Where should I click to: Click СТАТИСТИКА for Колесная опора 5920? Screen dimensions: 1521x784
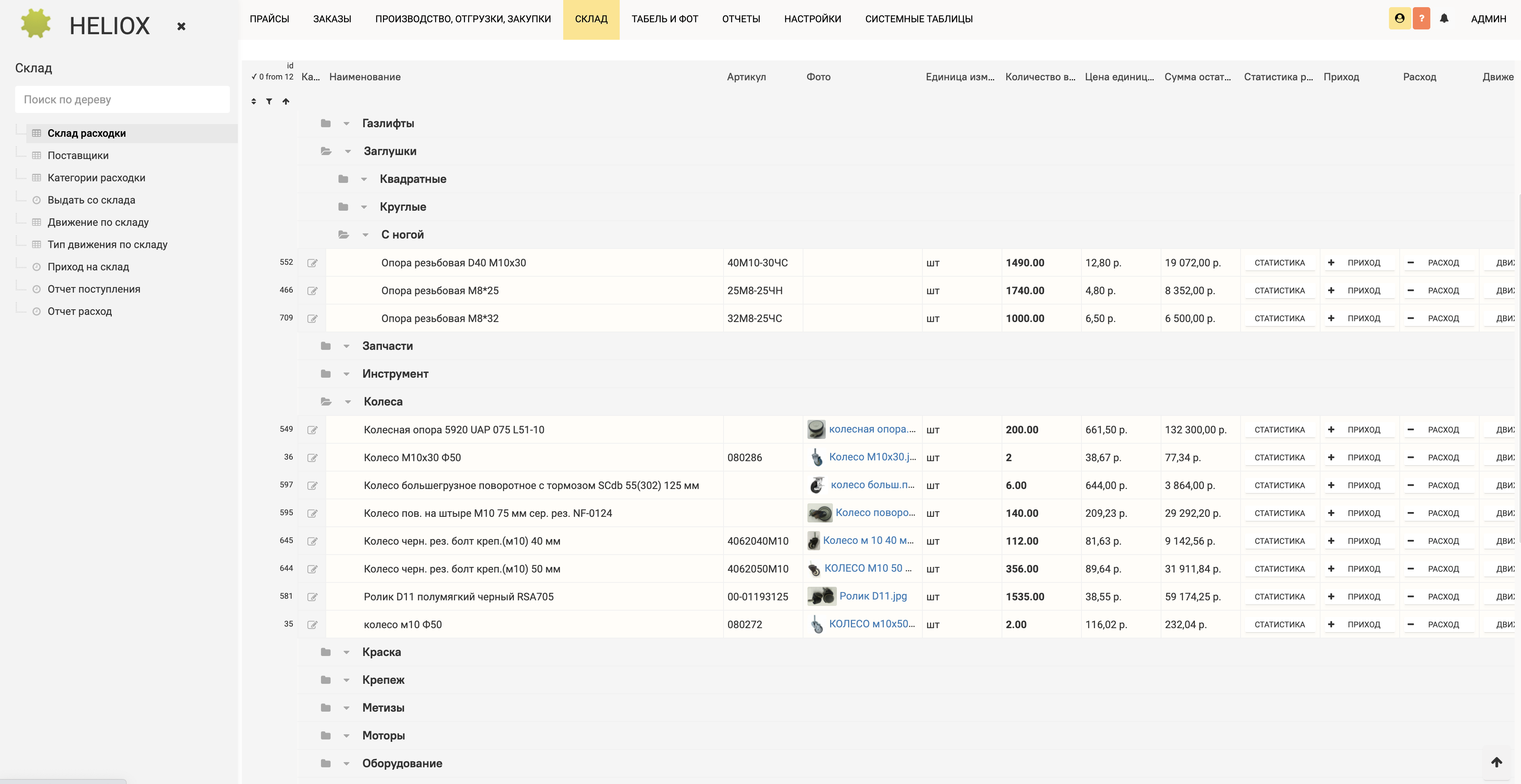pos(1280,430)
